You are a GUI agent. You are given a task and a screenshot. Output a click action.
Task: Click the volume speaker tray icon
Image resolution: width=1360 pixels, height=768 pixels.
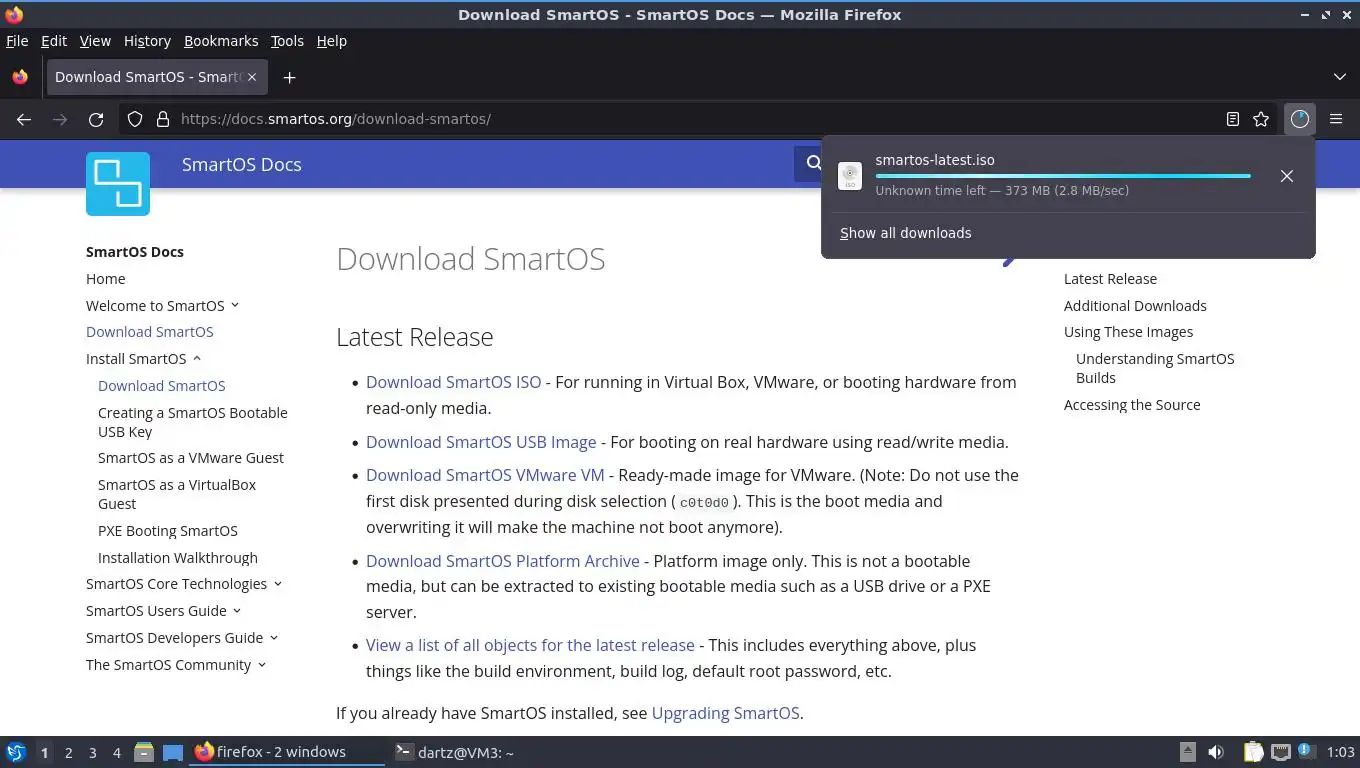1216,752
